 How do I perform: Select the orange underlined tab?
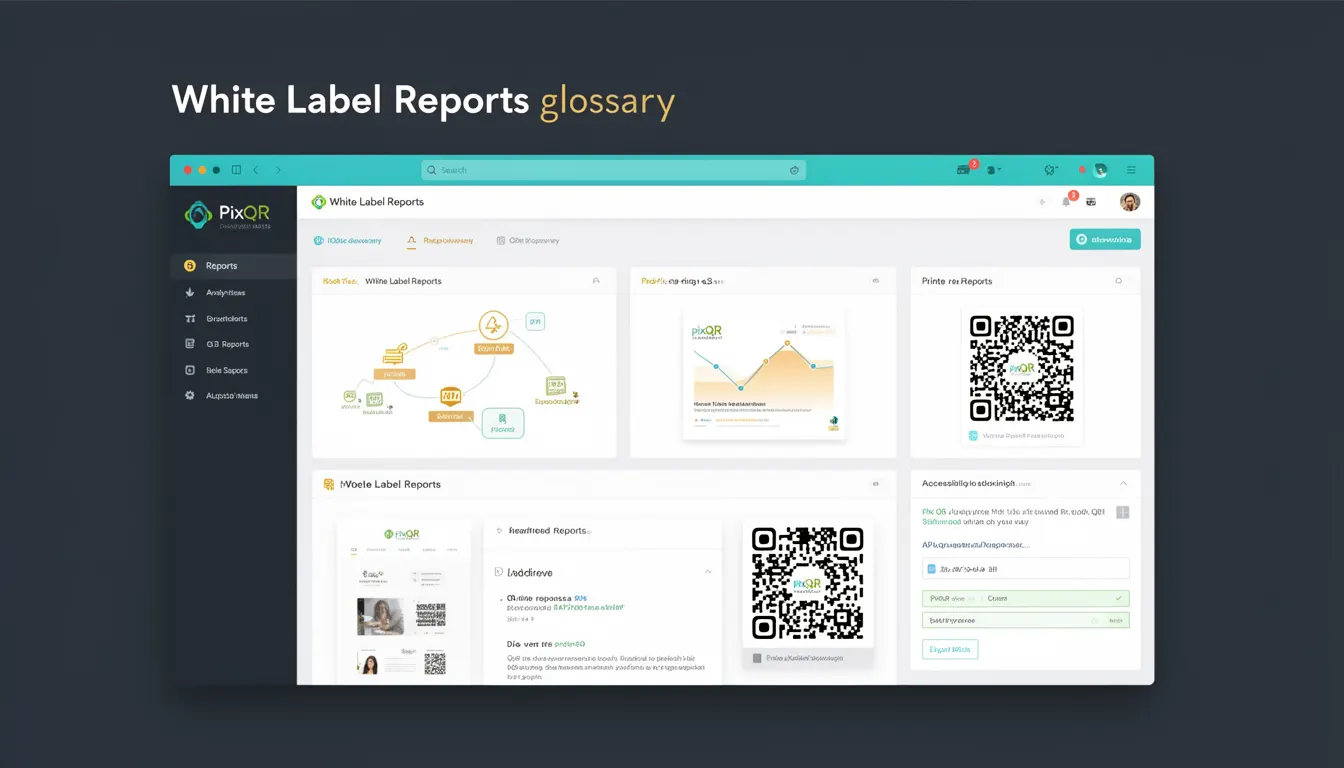(x=440, y=241)
